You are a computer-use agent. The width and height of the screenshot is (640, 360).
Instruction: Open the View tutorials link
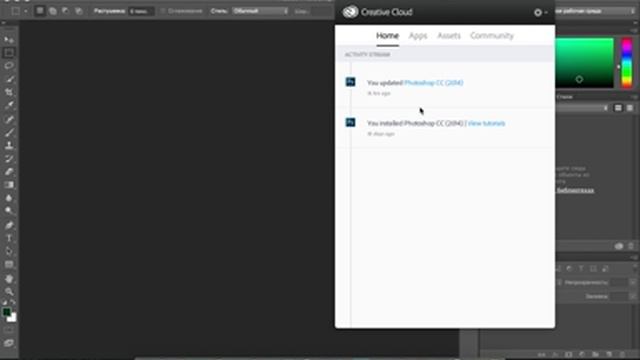pos(486,123)
